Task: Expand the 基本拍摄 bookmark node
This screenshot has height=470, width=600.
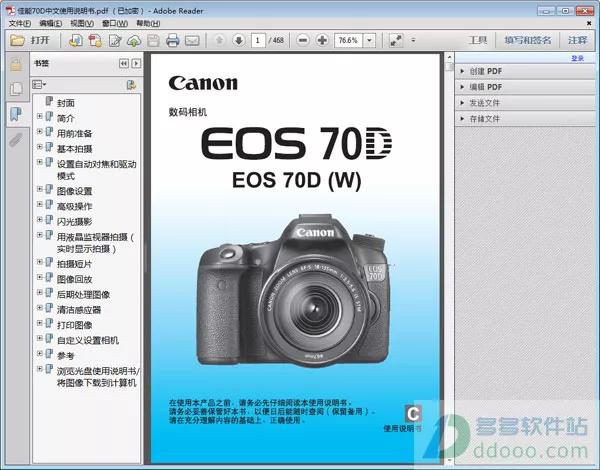Action: (40, 147)
